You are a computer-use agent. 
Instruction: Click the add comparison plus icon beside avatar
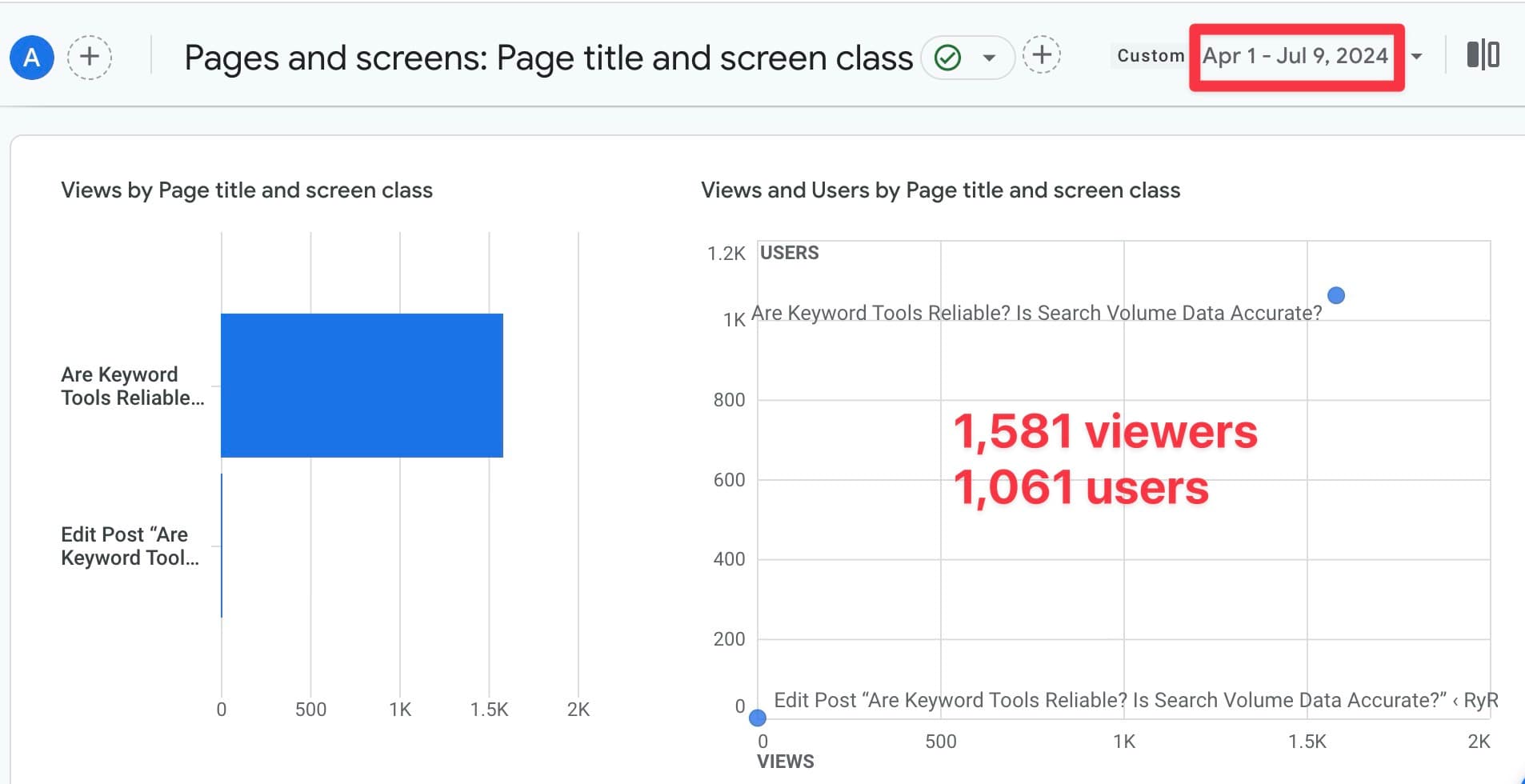tap(90, 57)
